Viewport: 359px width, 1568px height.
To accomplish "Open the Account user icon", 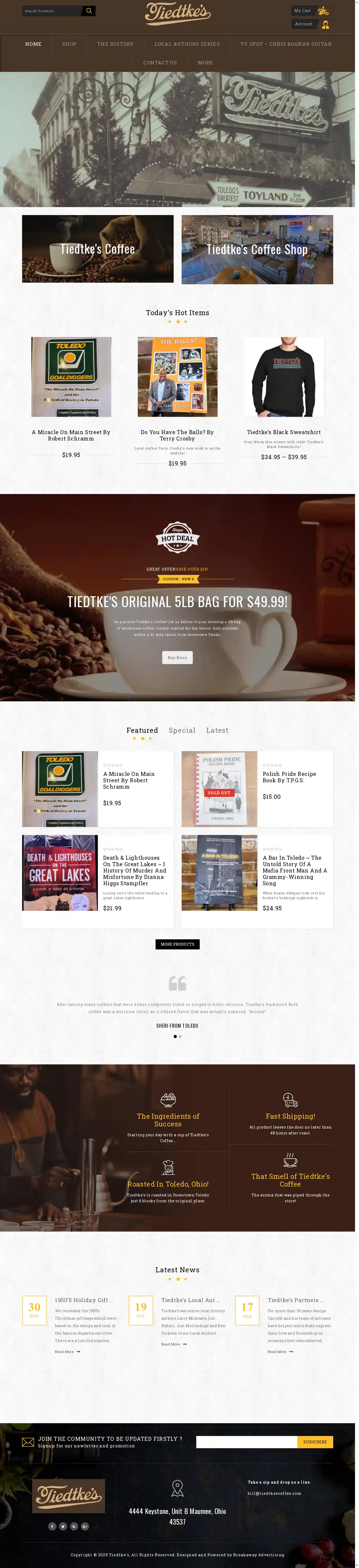I will pyautogui.click(x=325, y=24).
